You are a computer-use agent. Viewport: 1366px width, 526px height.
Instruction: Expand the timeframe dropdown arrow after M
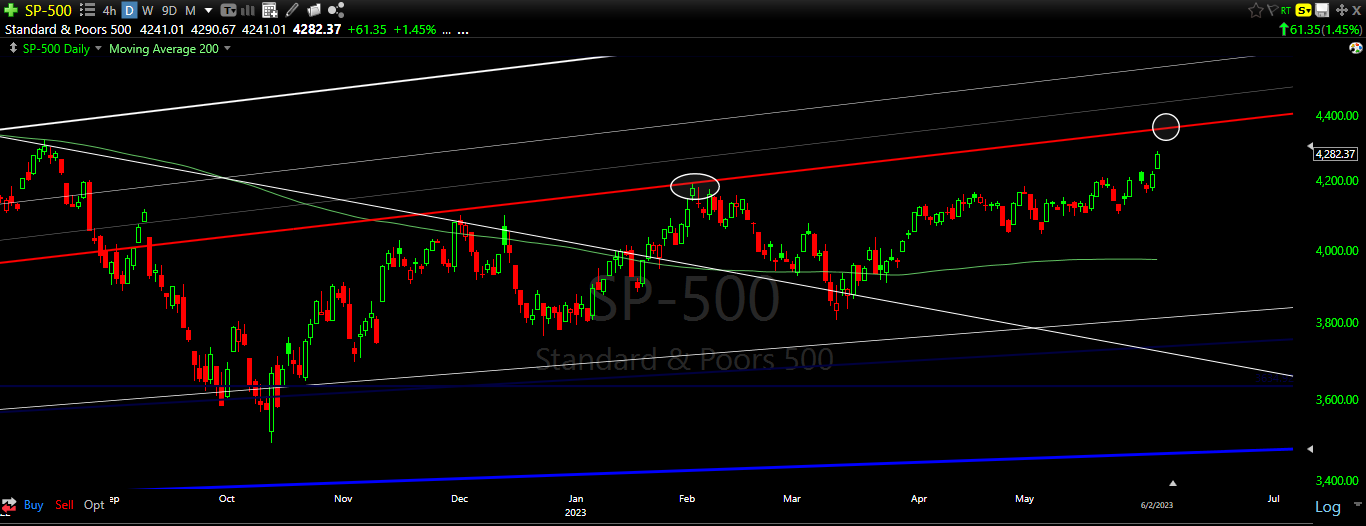click(x=207, y=10)
